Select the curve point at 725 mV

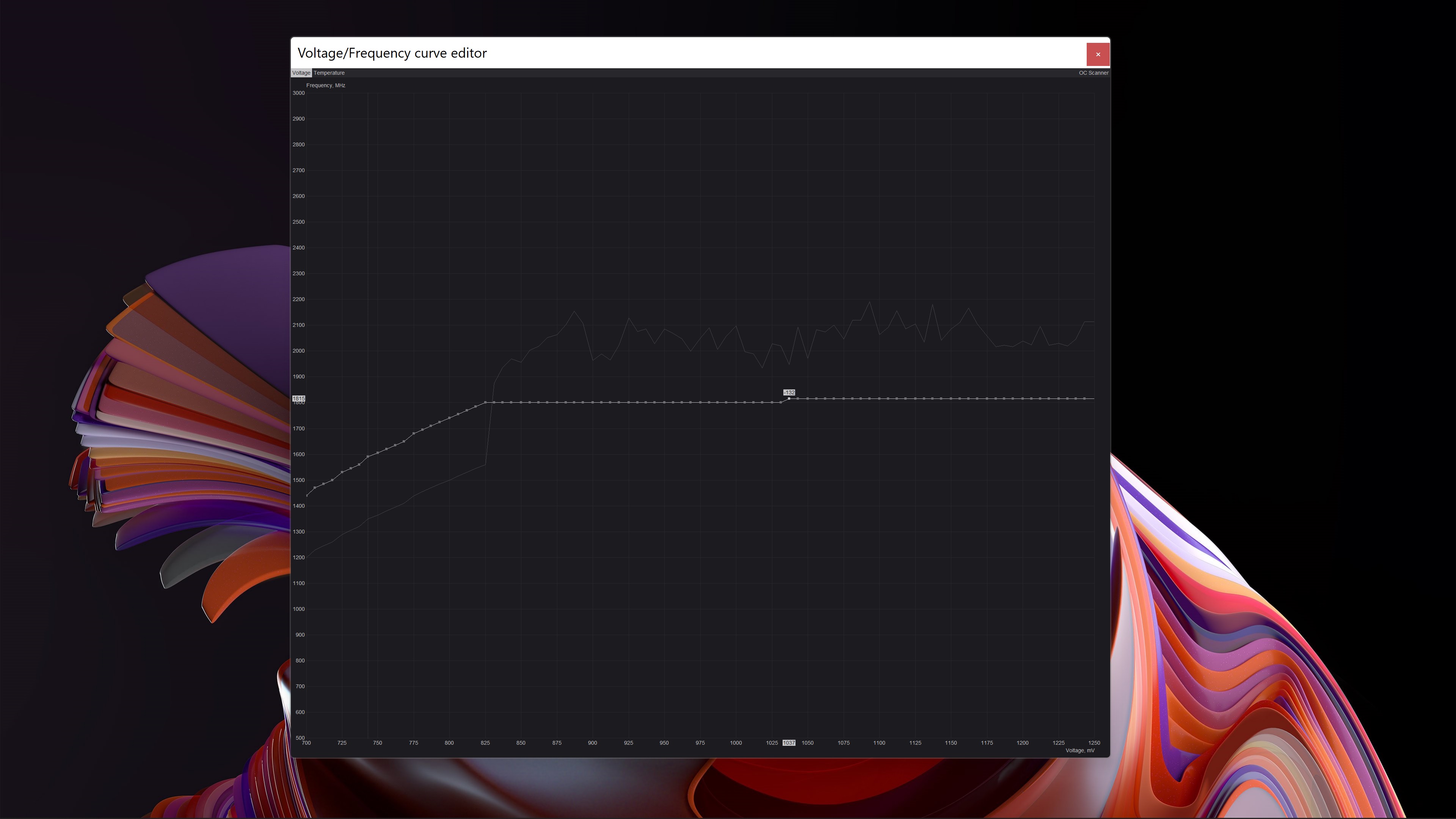tap(342, 472)
